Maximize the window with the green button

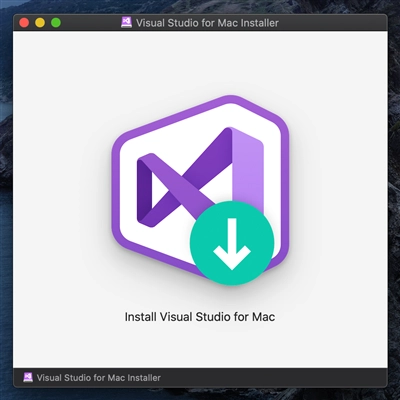56,23
